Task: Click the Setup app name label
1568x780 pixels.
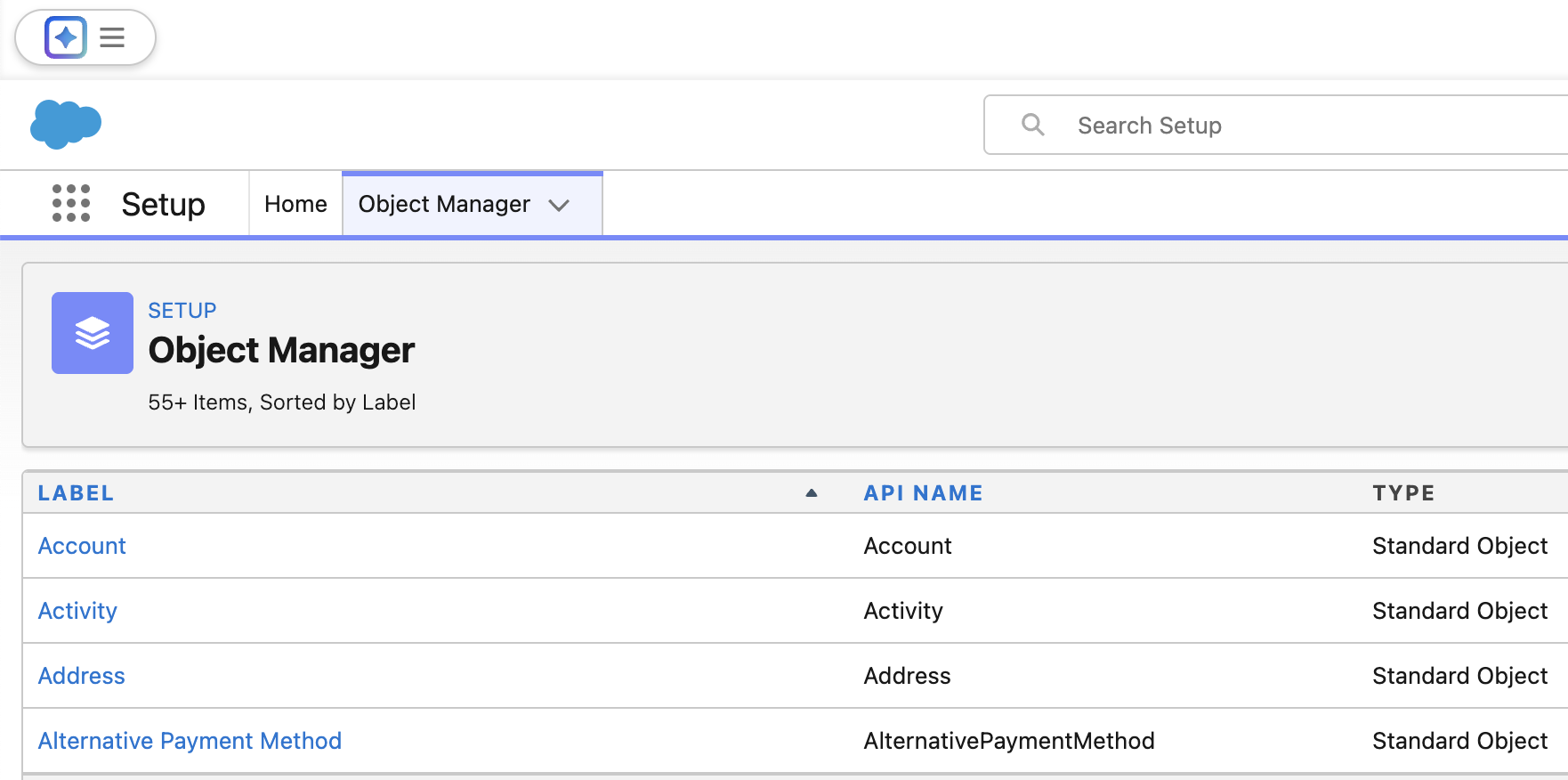Action: click(x=163, y=204)
